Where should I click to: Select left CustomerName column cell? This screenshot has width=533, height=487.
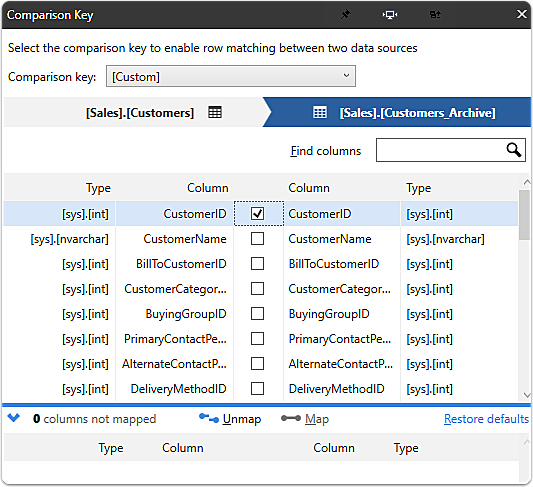174,239
